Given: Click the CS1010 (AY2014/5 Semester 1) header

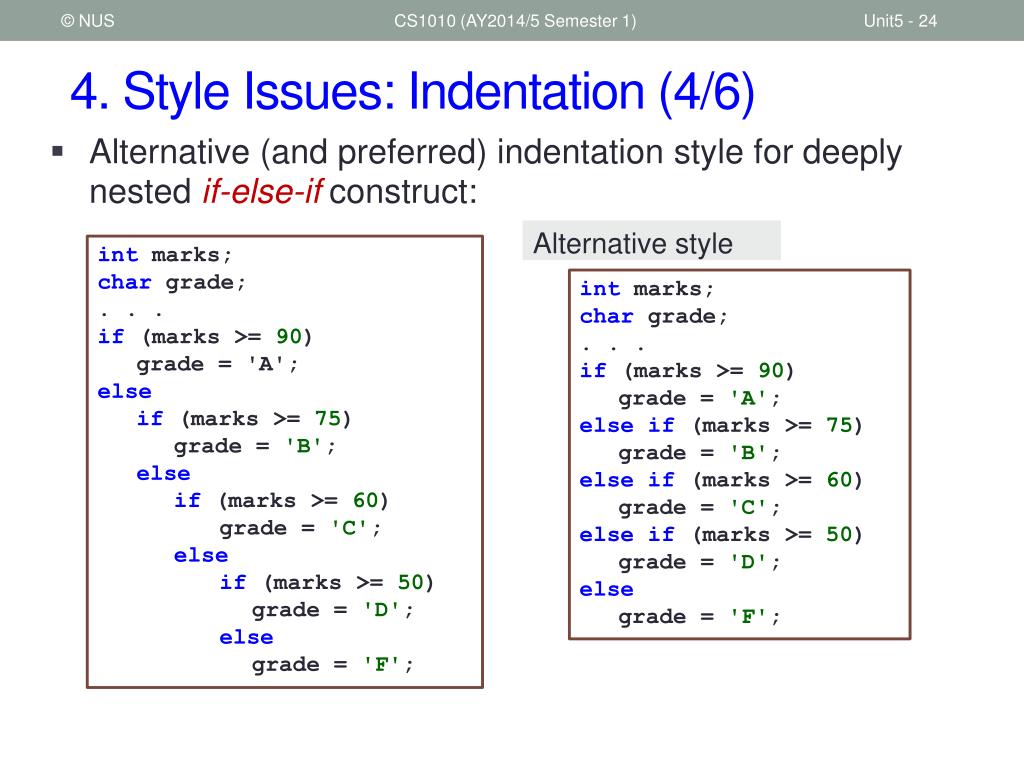Looking at the screenshot, I should click(515, 21).
